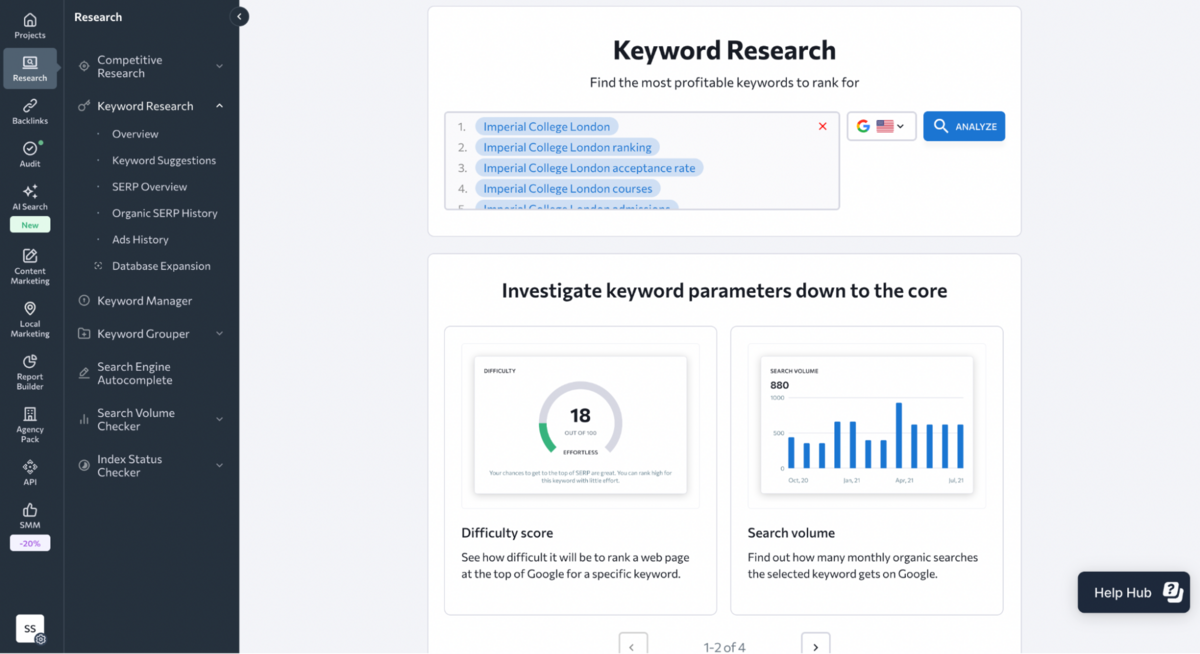
Task: Go to next feature cards page
Action: 815,646
